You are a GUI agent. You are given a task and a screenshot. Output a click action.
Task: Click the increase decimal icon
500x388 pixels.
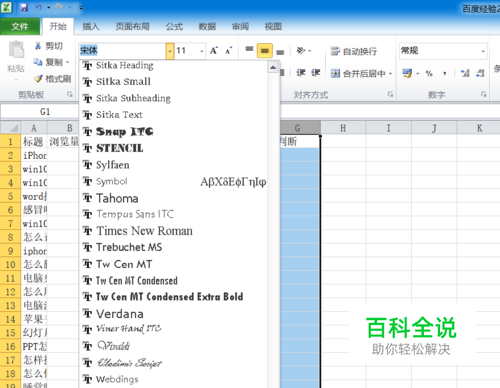click(x=465, y=73)
